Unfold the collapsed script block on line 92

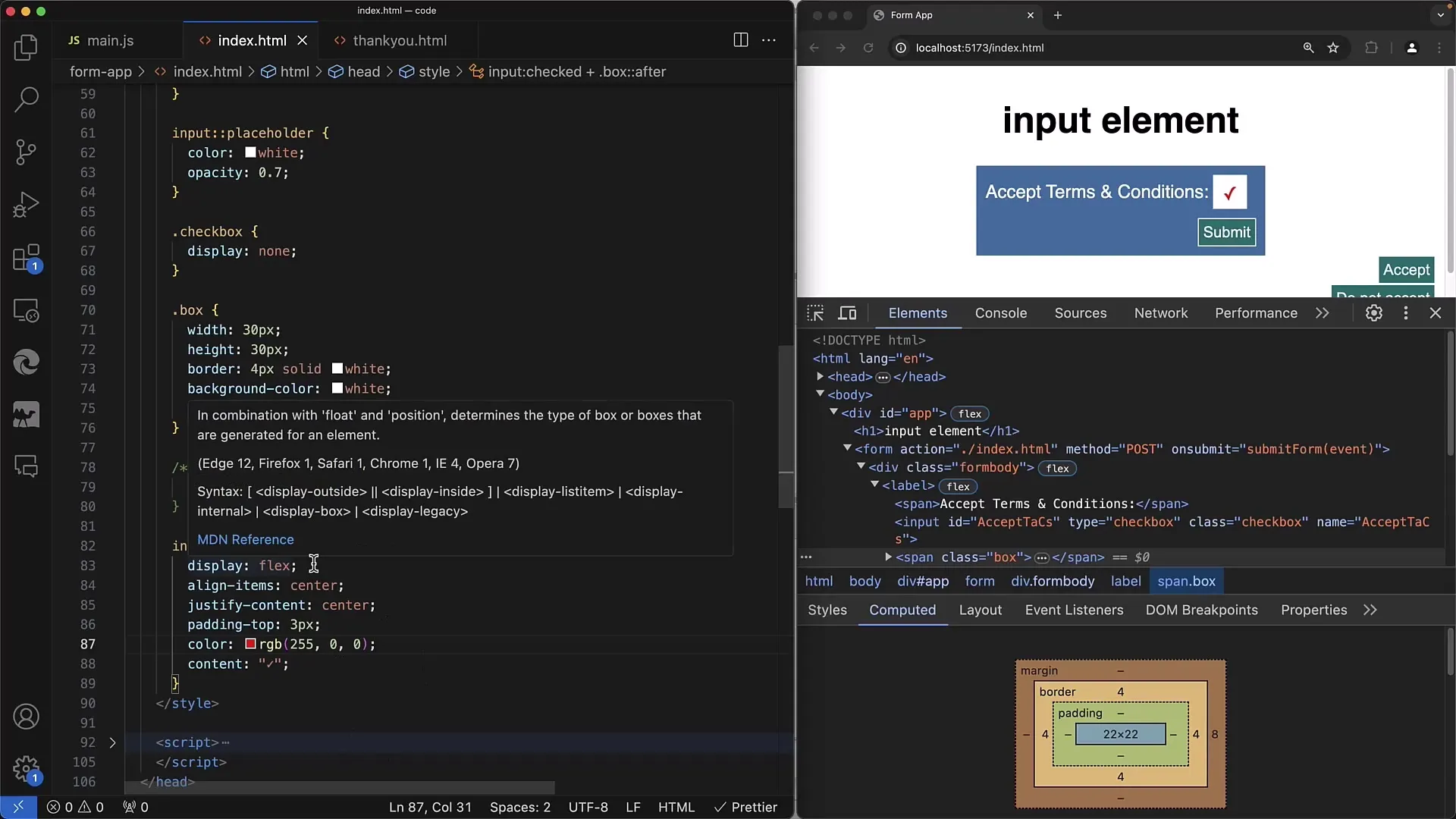point(112,743)
